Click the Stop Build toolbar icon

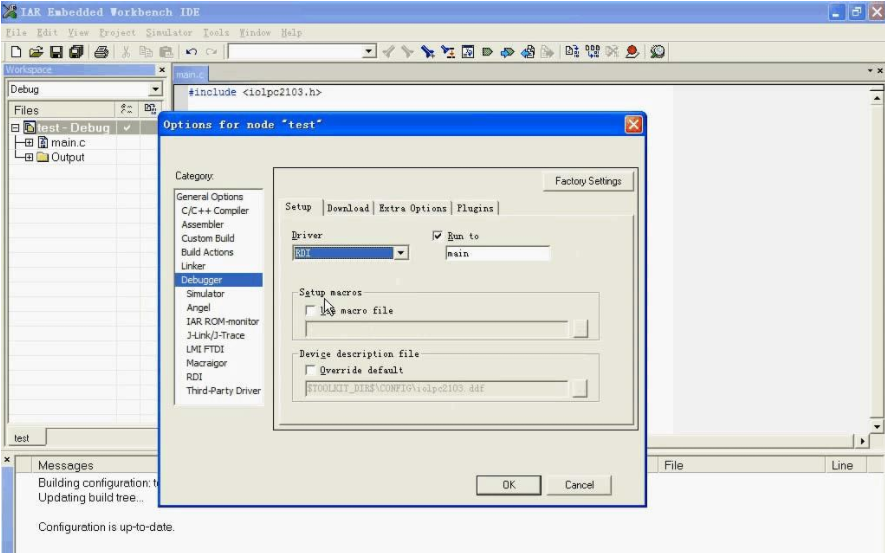click(x=612, y=52)
